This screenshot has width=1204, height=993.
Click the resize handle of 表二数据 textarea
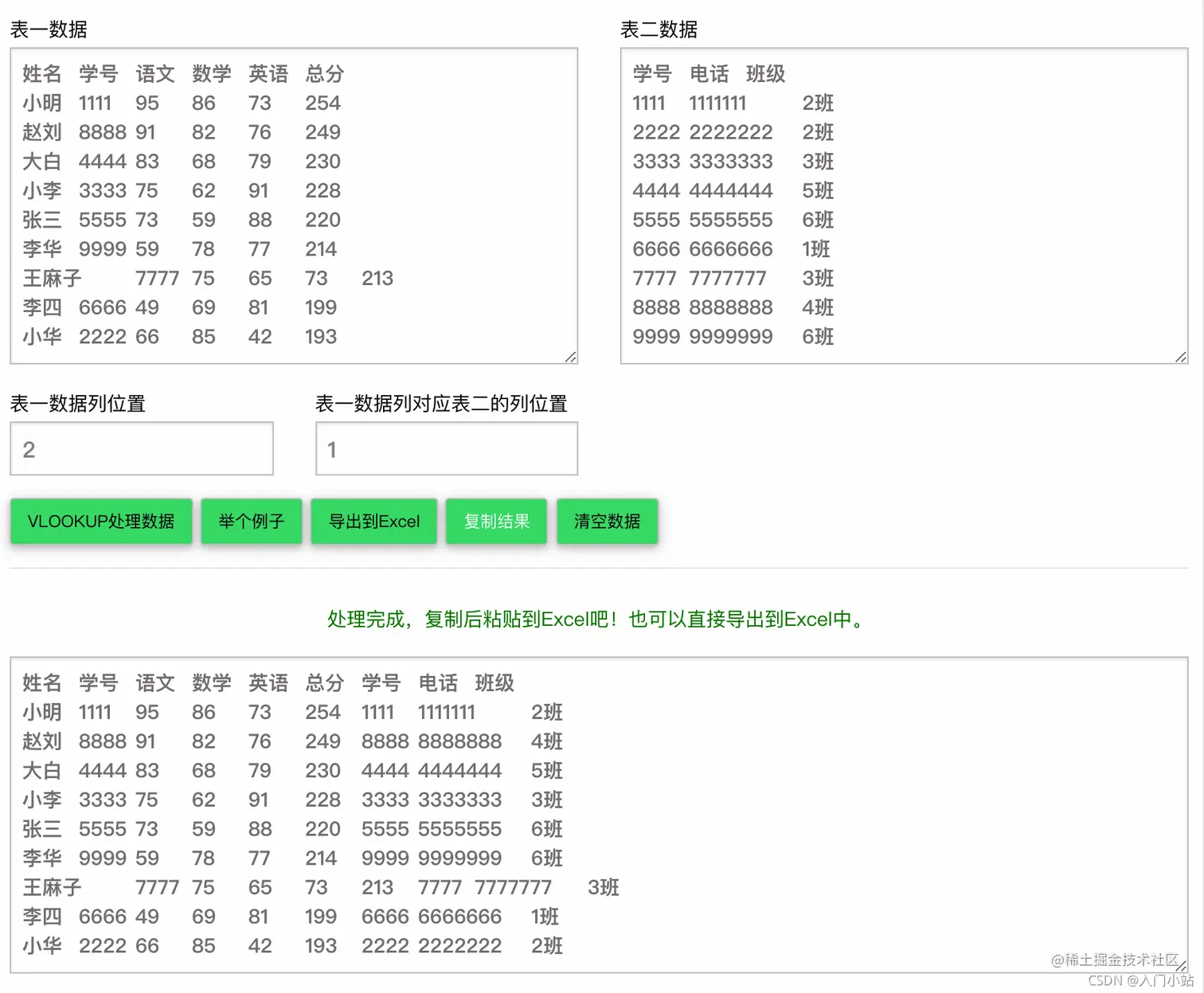1179,357
